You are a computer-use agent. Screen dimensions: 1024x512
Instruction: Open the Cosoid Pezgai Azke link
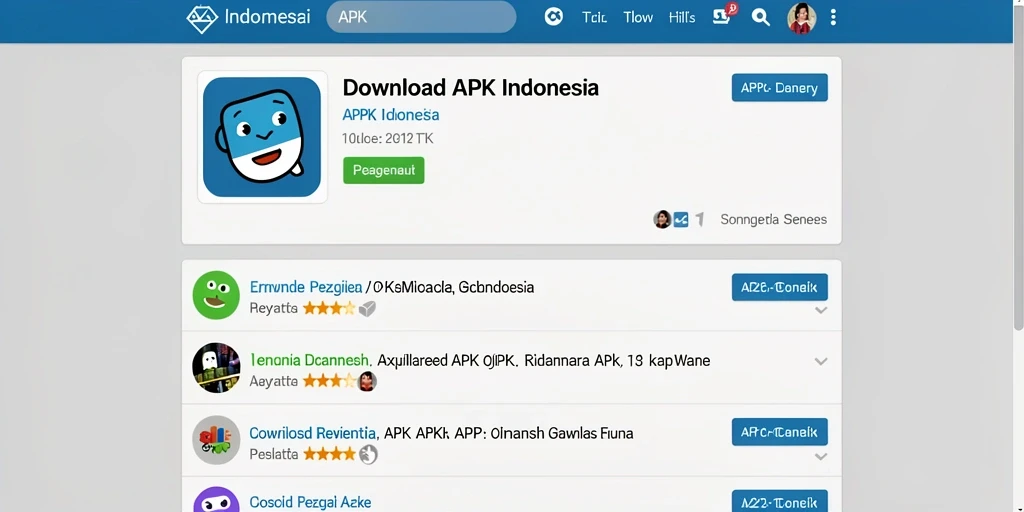pyautogui.click(x=310, y=502)
